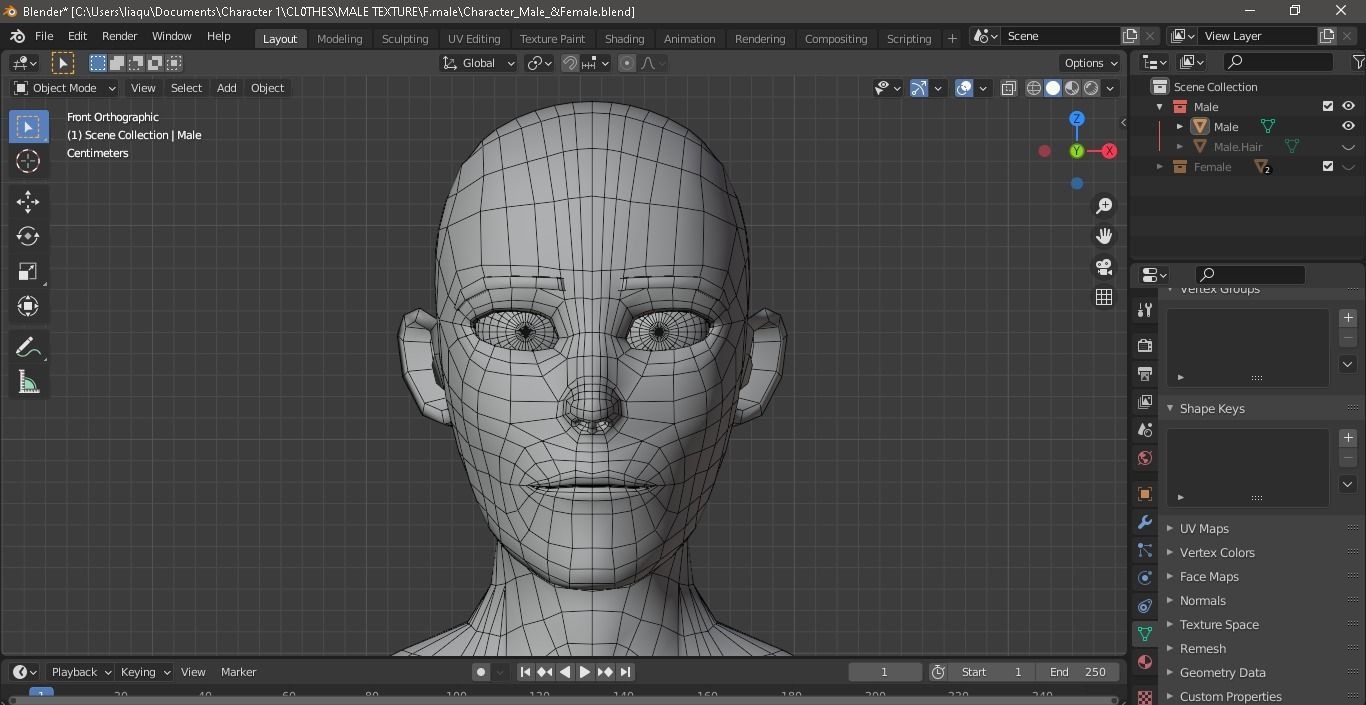Open Global transform orientation dropdown
This screenshot has width=1366, height=705.
coord(478,63)
